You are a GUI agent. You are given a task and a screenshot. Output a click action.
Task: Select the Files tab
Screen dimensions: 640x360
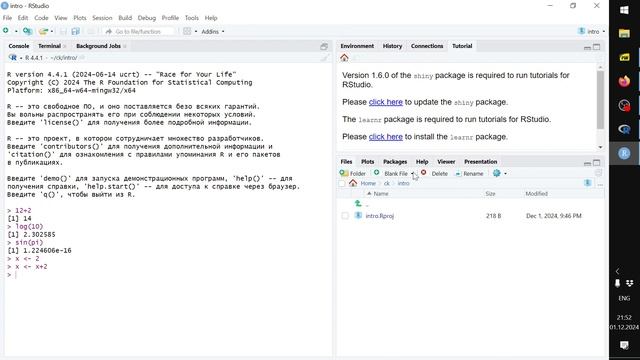tap(346, 162)
